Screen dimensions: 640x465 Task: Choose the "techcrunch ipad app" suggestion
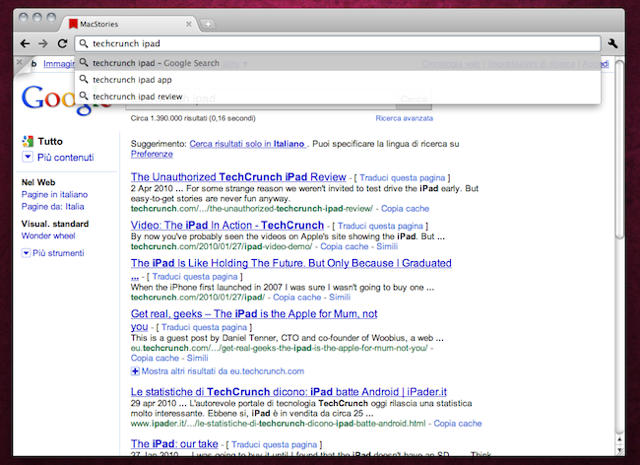click(131, 79)
